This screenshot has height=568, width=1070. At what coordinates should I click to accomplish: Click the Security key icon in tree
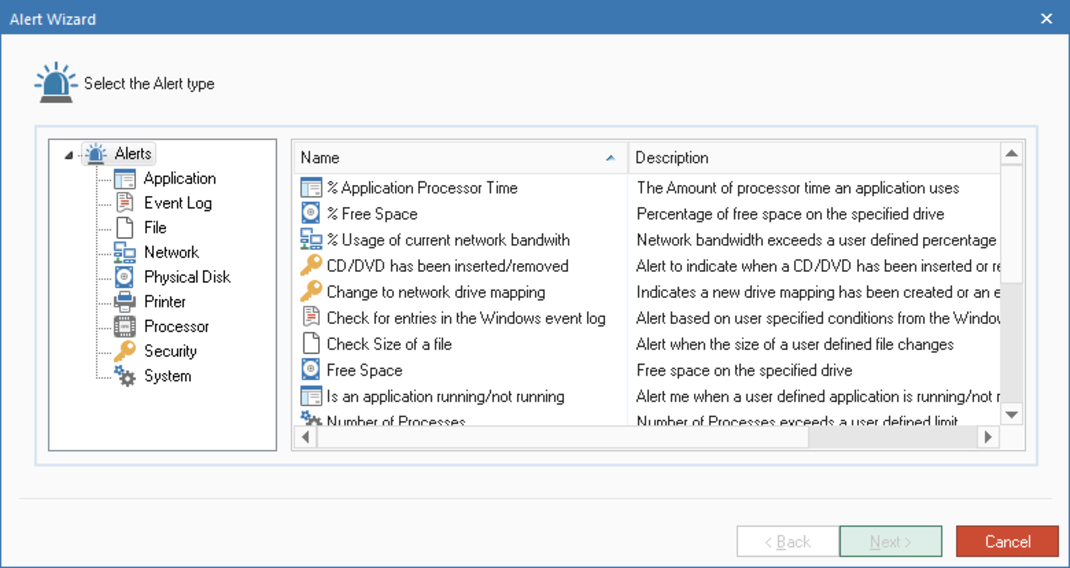click(x=125, y=351)
